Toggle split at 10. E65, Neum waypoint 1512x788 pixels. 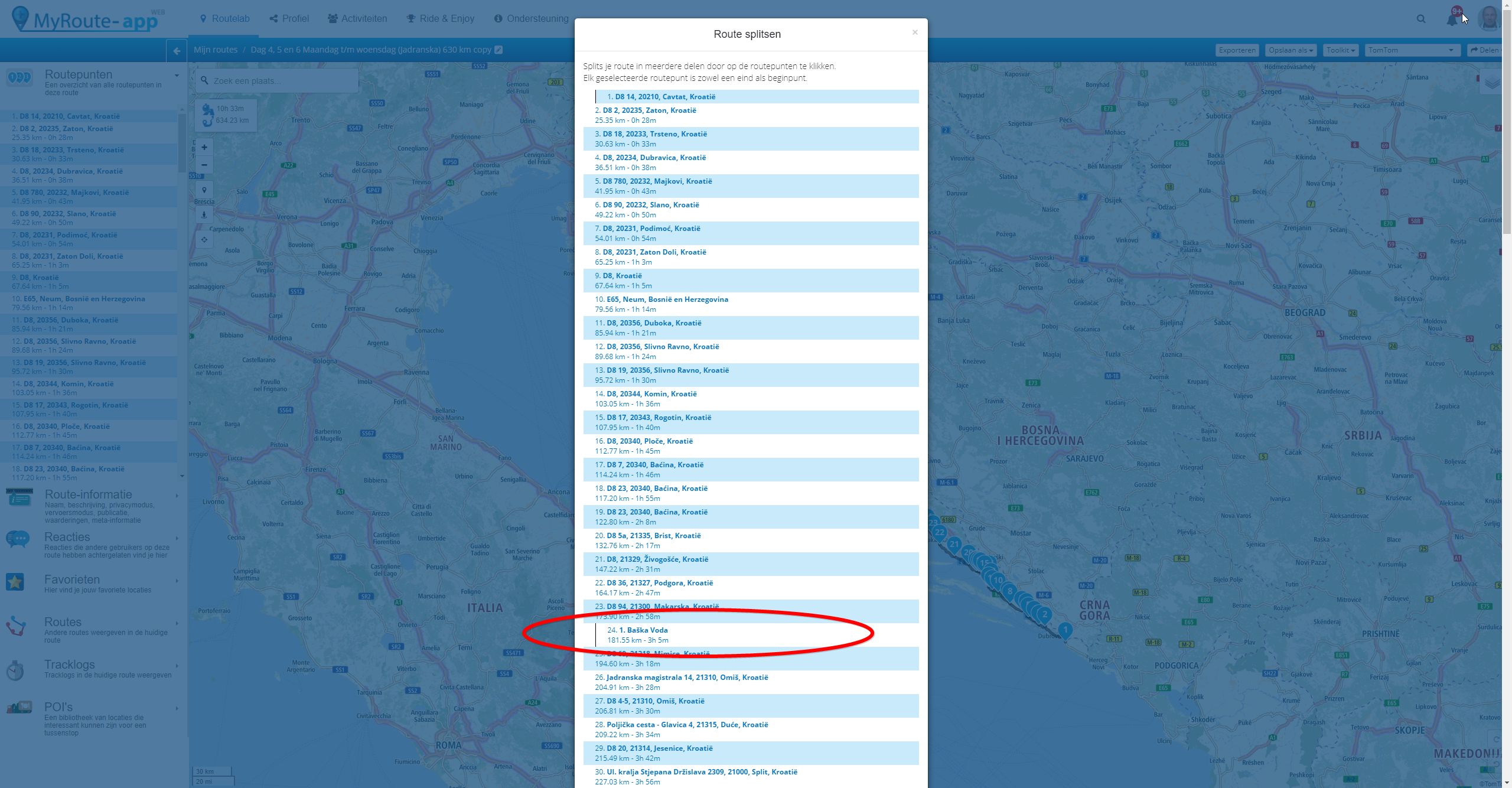tap(667, 299)
